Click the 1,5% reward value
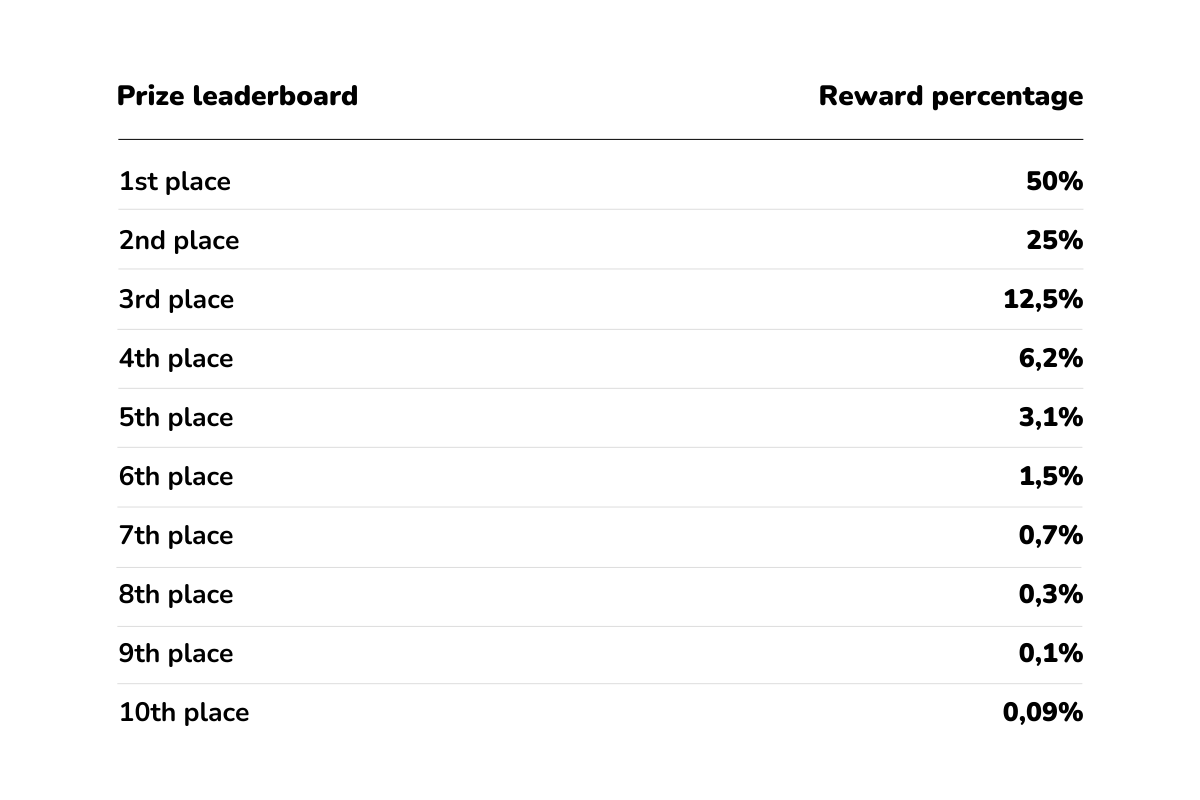 [1050, 477]
